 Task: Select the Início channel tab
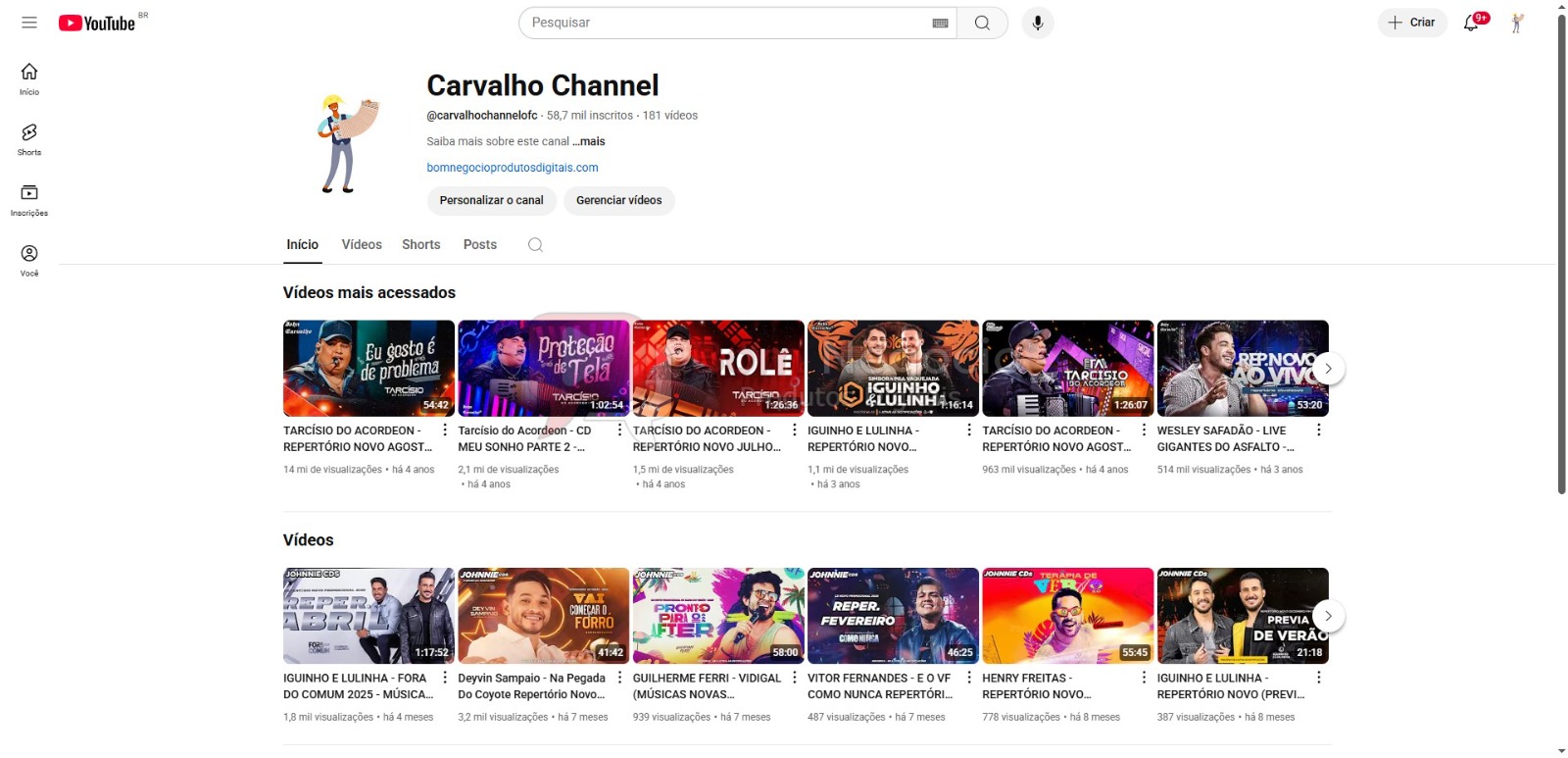302,245
